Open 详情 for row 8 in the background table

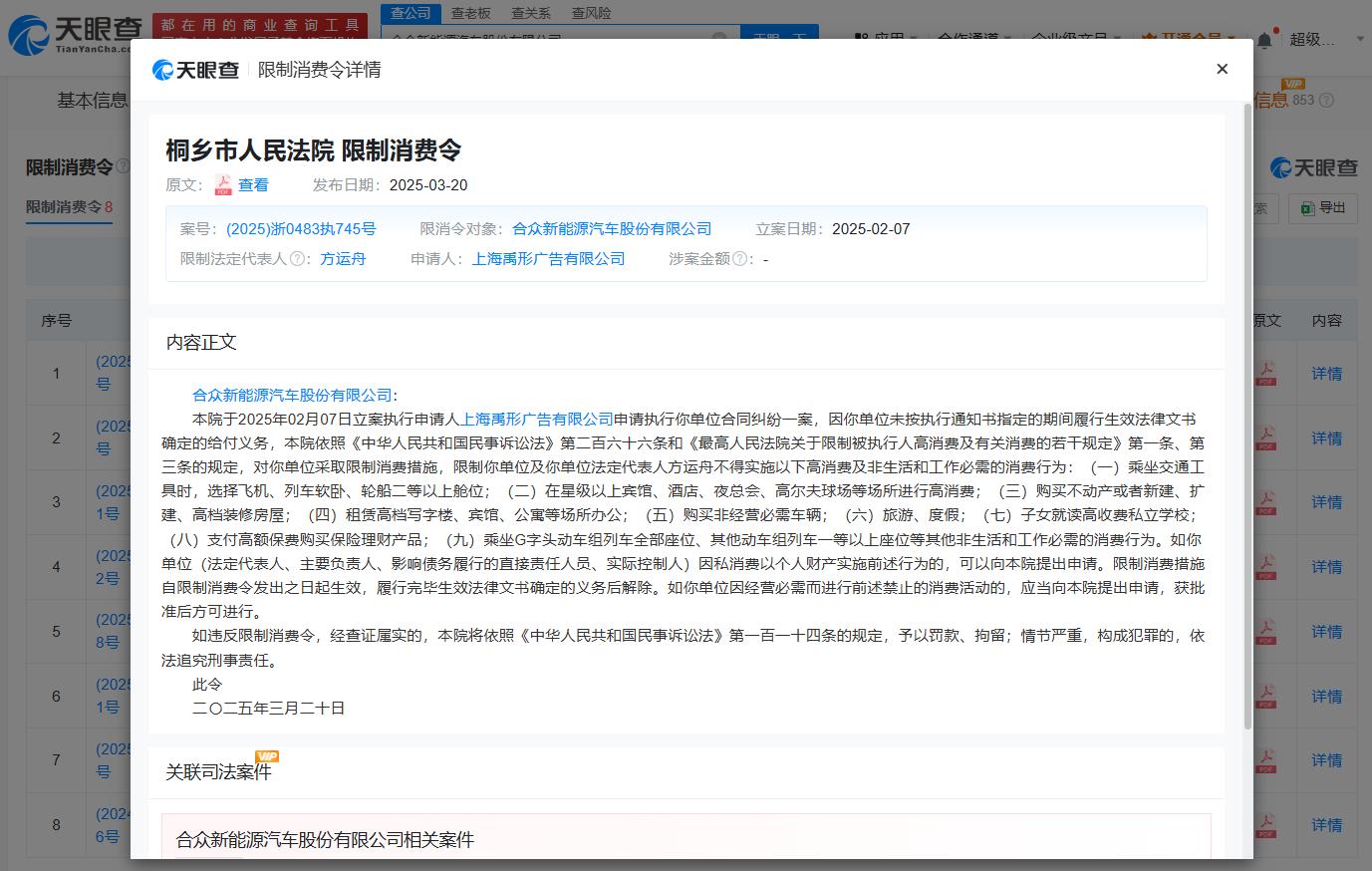[1326, 825]
